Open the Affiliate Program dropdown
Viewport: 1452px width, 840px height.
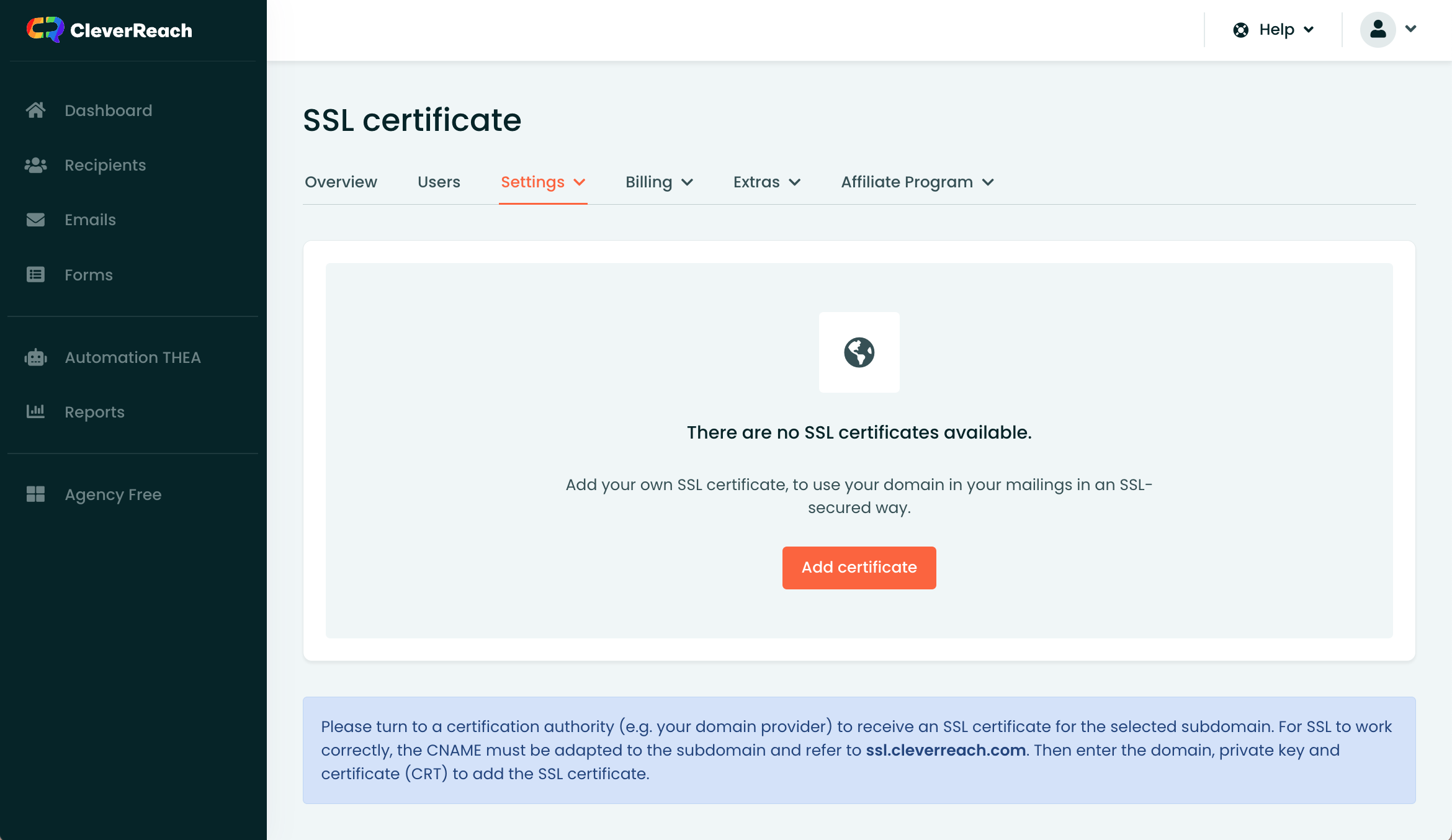pyautogui.click(x=917, y=182)
